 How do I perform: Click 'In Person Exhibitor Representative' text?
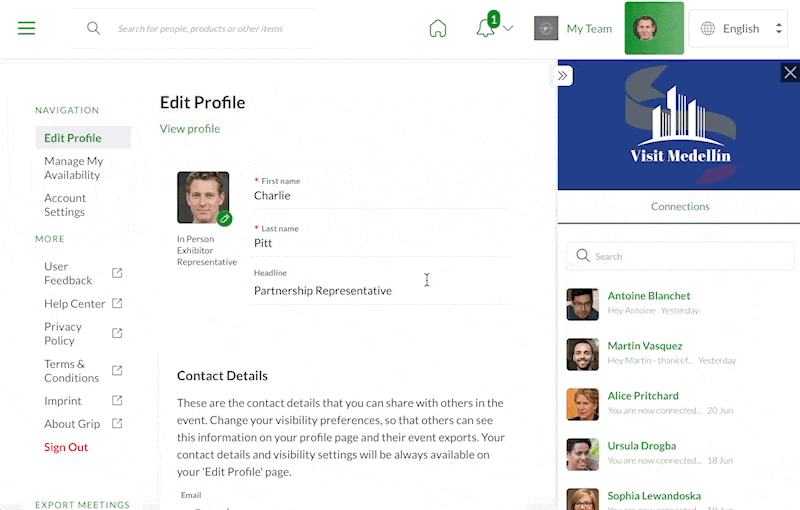click(x=207, y=250)
